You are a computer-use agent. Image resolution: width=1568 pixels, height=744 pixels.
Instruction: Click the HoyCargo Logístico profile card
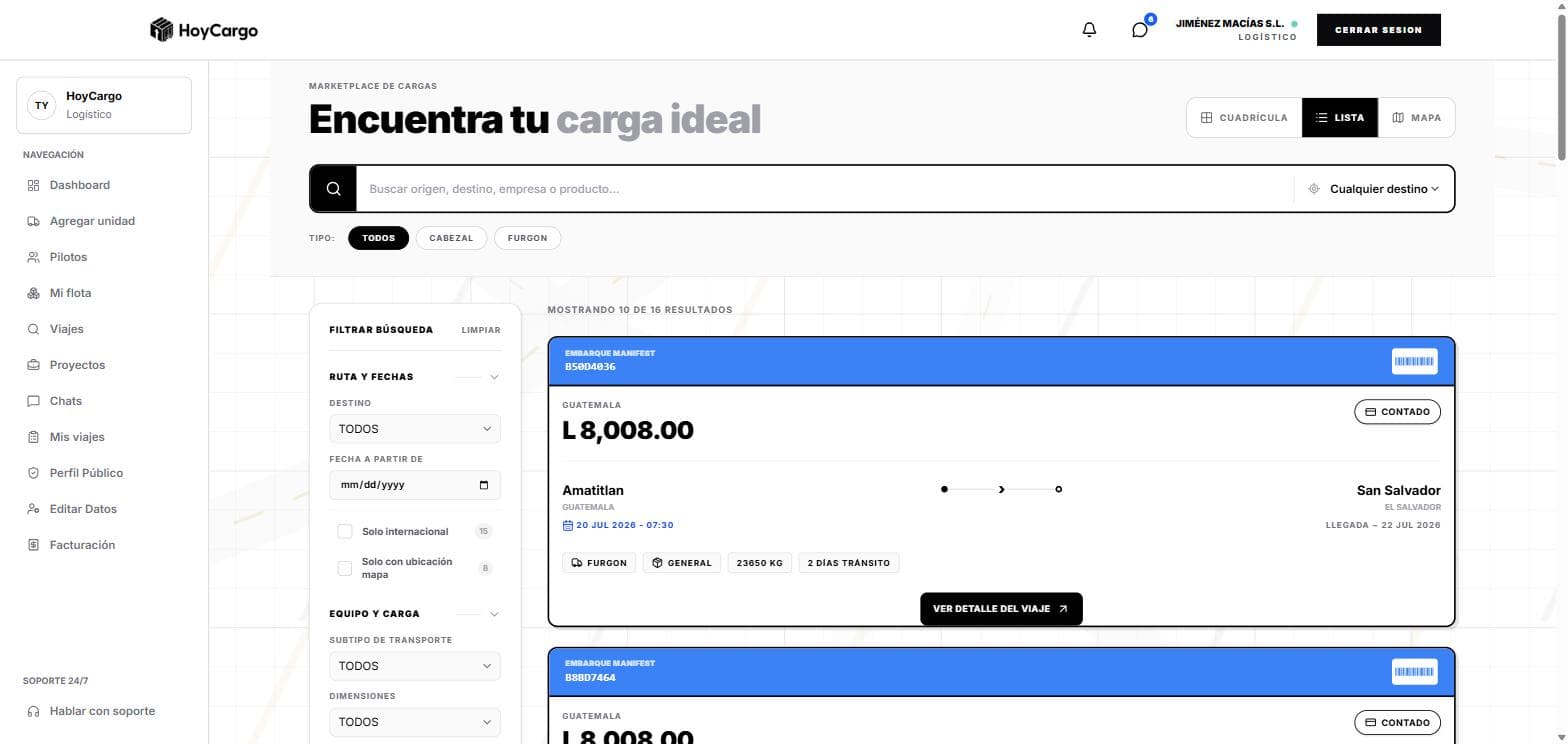point(104,105)
